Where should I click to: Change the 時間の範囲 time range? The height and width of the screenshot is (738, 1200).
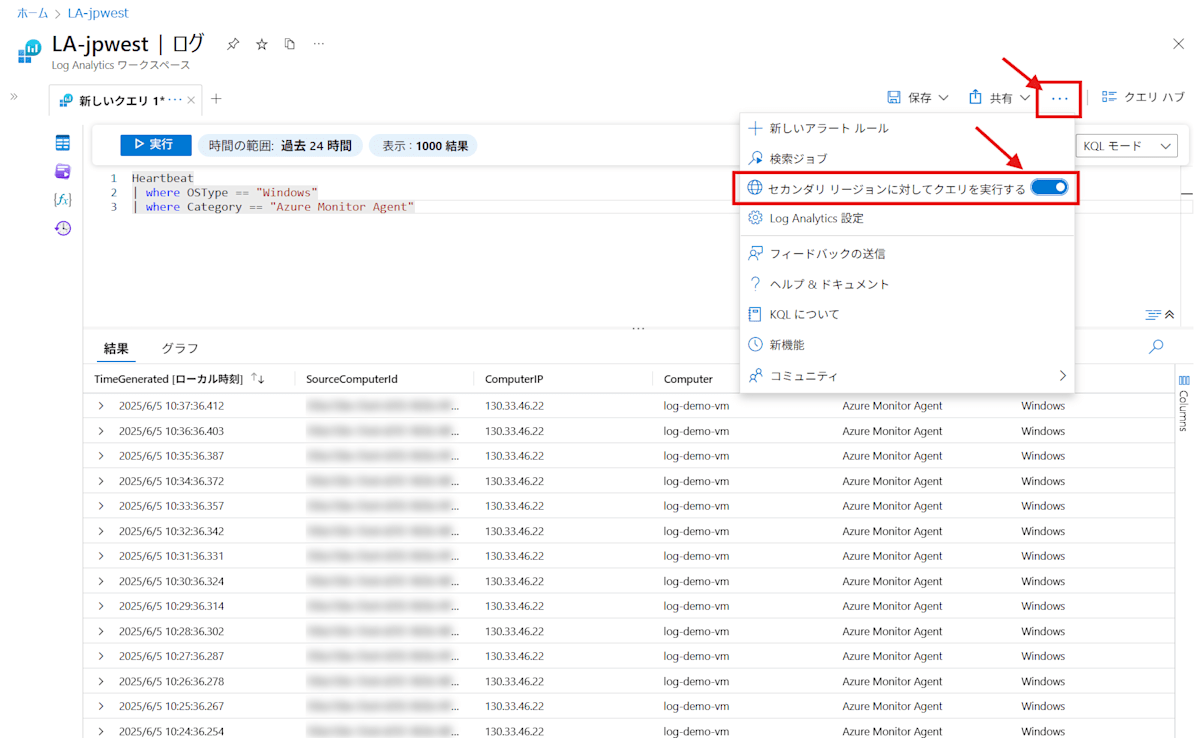click(x=280, y=145)
